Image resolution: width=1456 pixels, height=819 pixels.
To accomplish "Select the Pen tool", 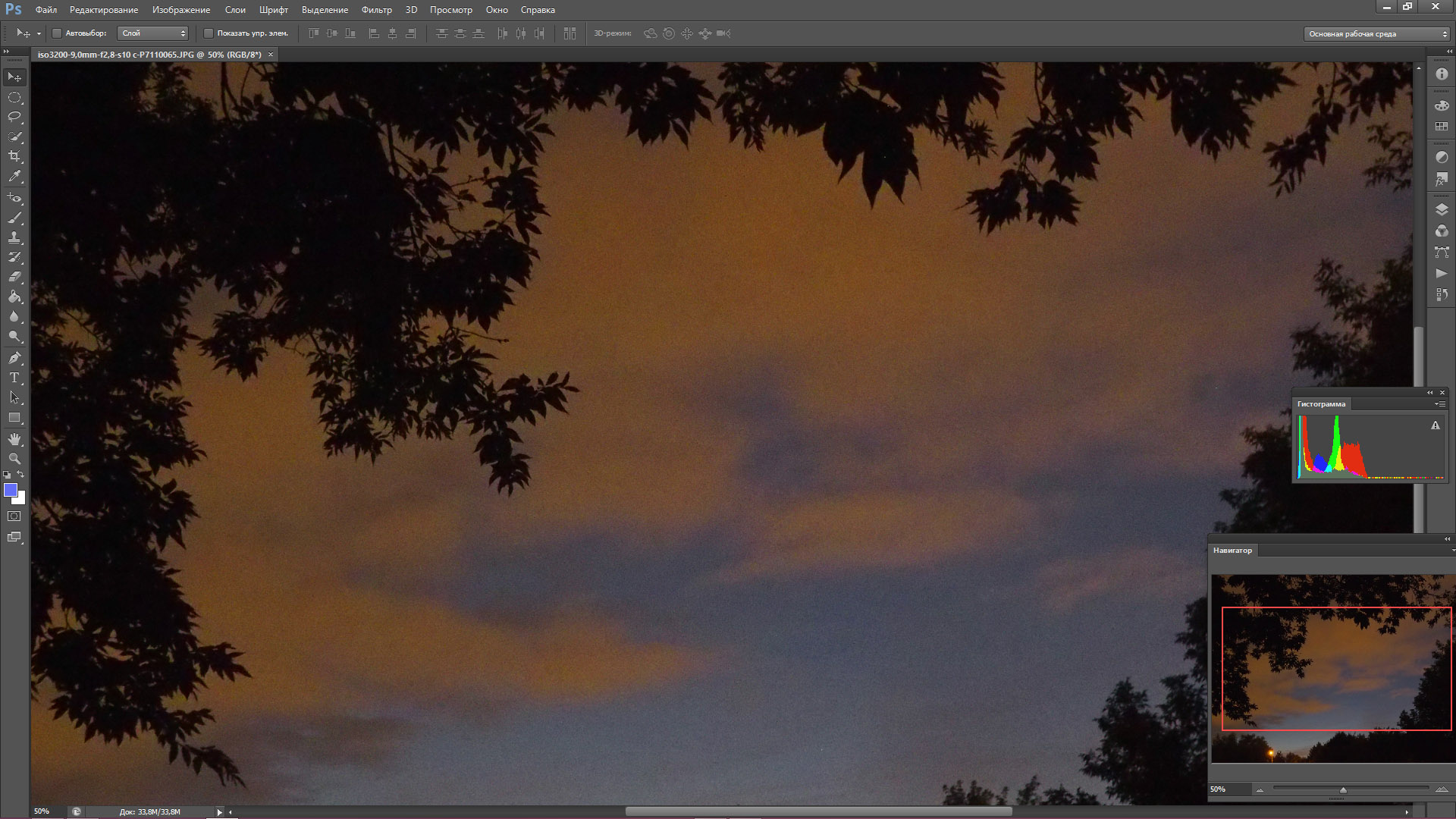I will [14, 358].
